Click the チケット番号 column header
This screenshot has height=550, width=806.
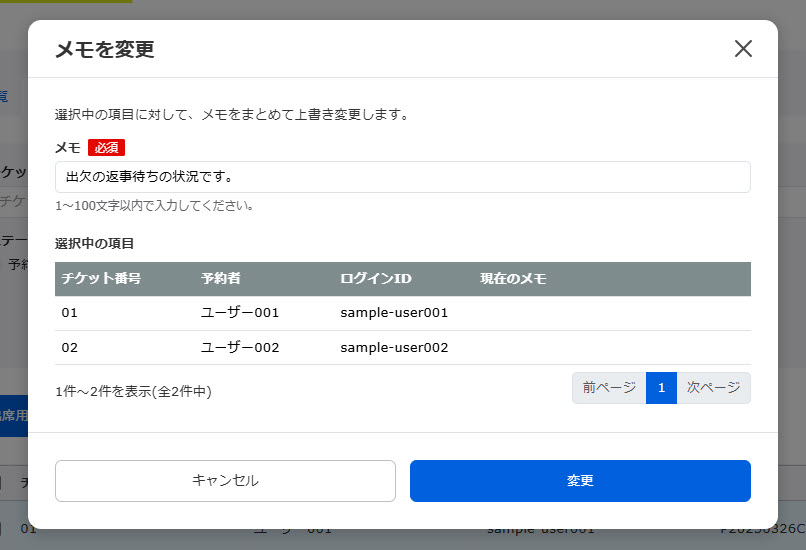101,279
